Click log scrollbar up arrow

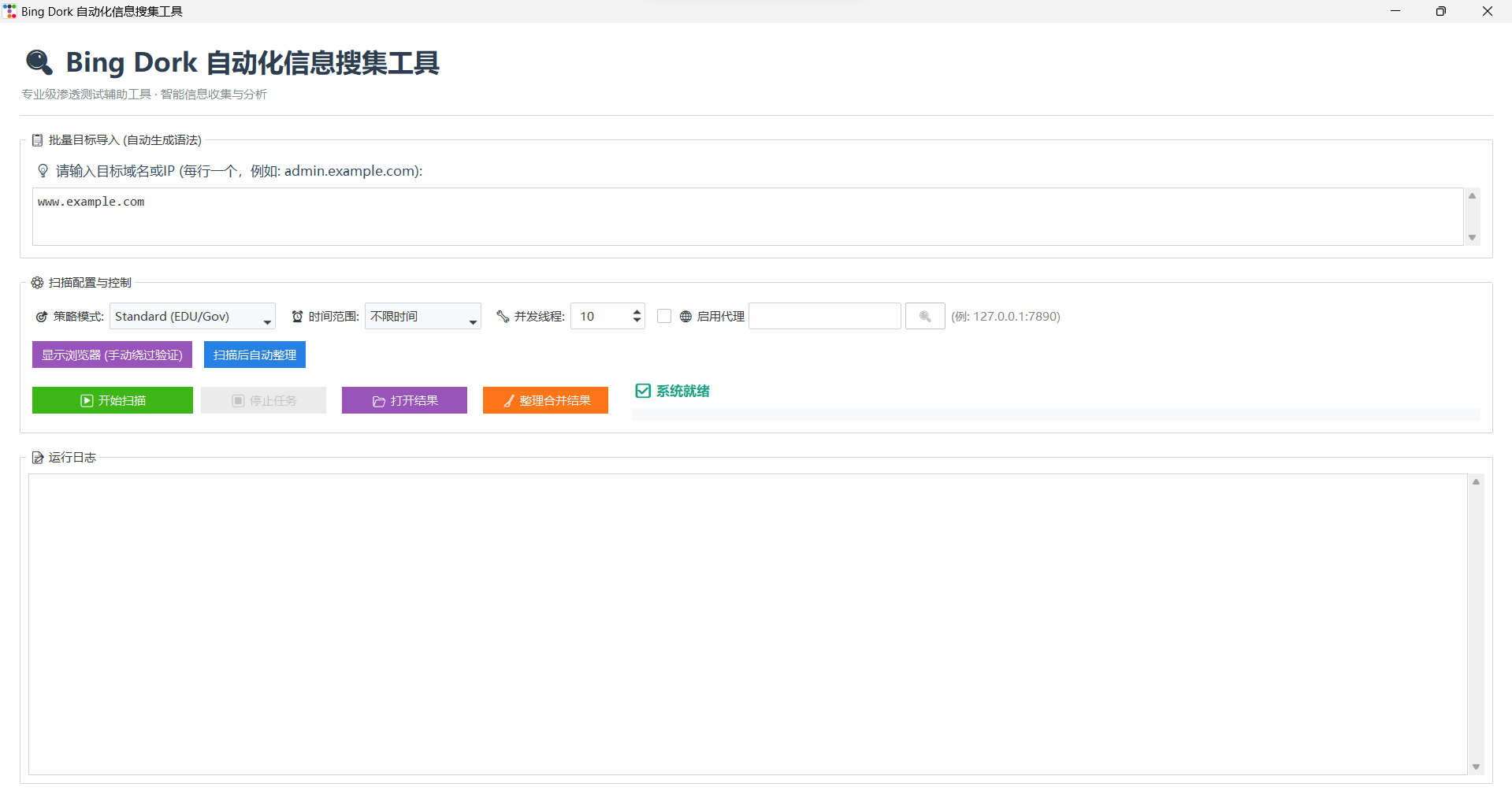1476,481
